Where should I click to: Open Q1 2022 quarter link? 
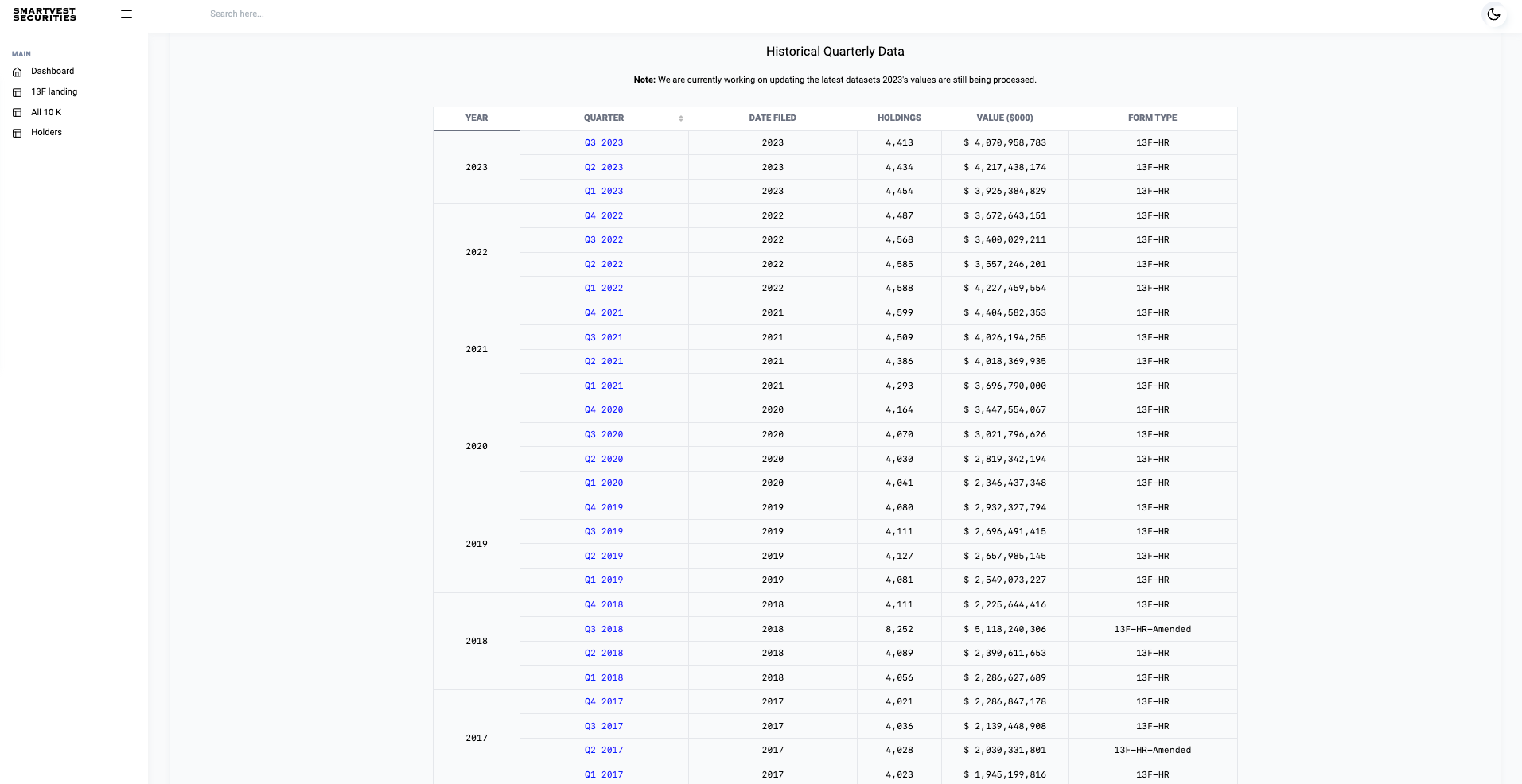tap(604, 289)
